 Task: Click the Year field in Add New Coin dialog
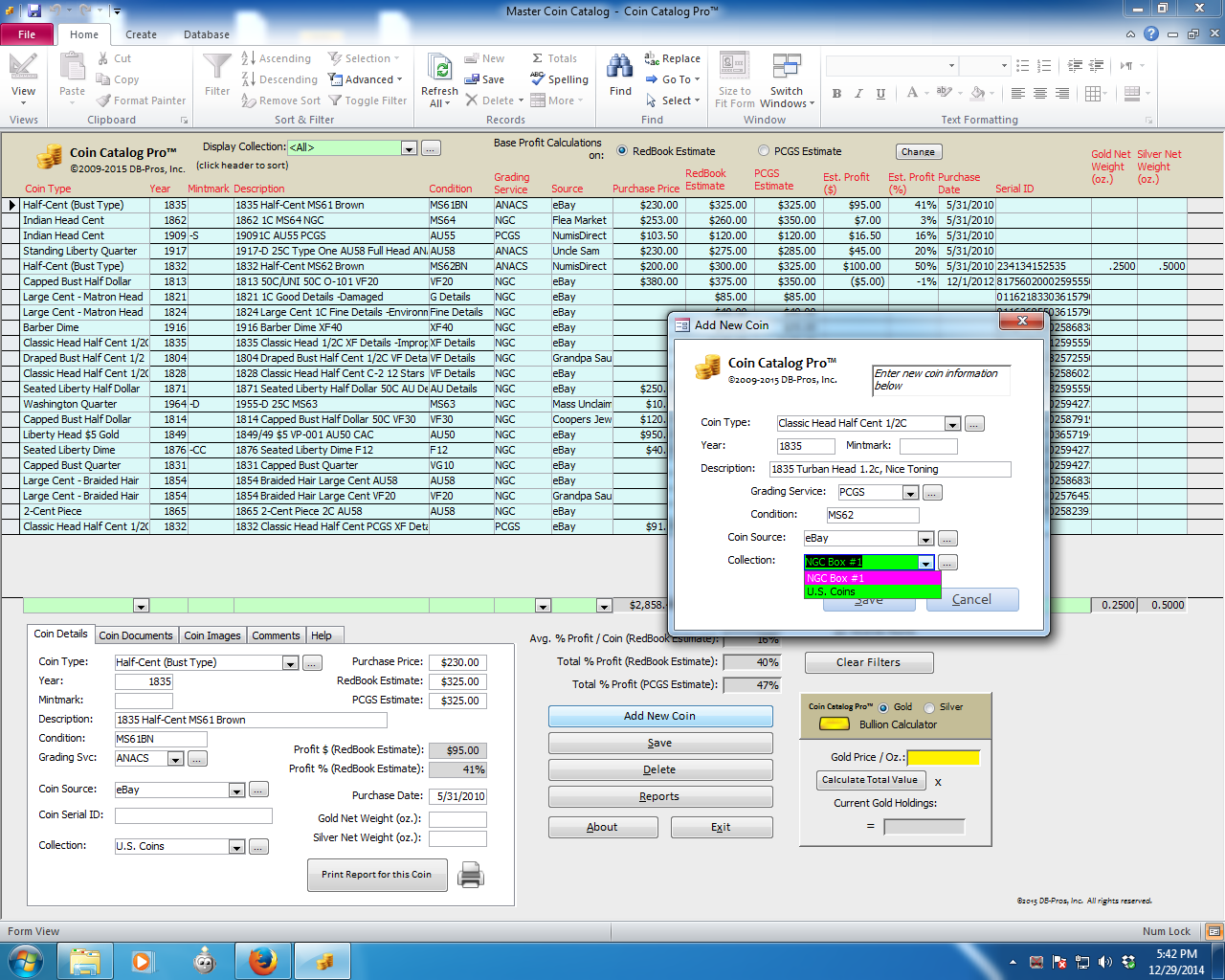806,446
